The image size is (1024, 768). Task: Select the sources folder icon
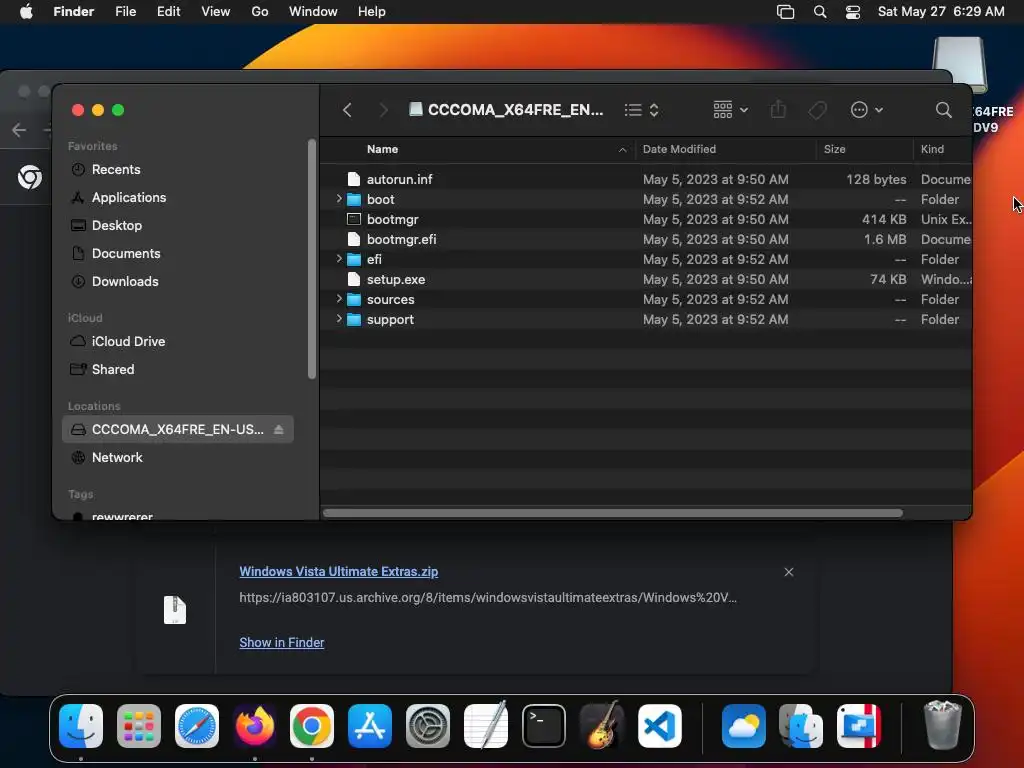pos(354,299)
